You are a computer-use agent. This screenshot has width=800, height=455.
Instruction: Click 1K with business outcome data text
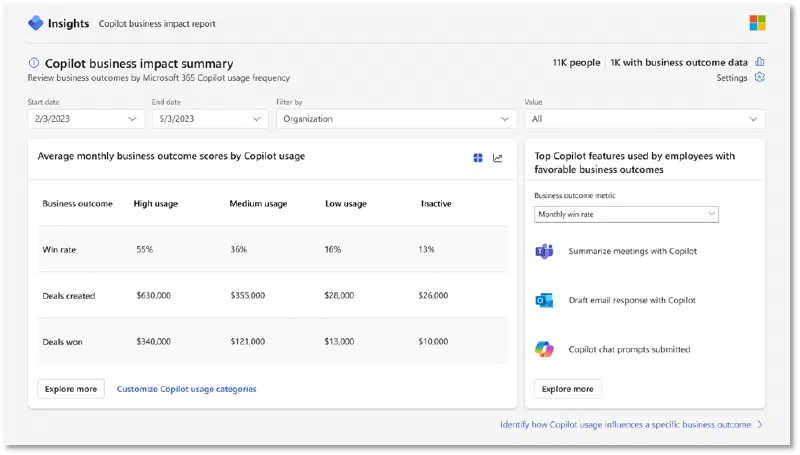679,62
